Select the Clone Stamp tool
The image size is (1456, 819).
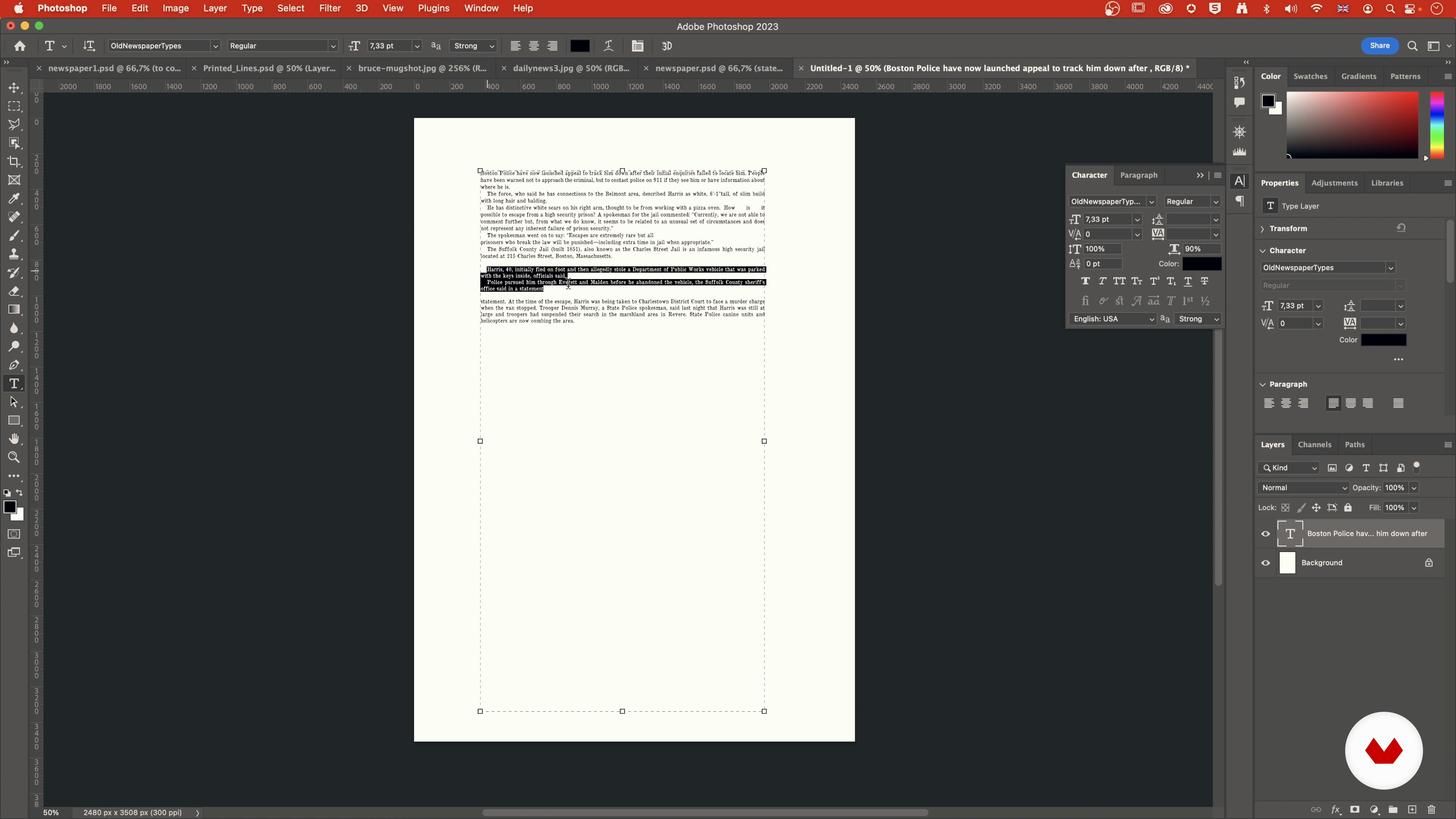coord(14,254)
